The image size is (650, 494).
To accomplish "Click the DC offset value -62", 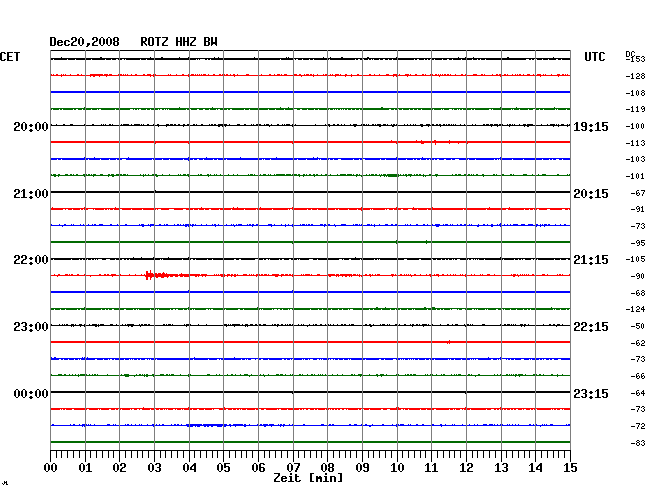I will 638,343.
